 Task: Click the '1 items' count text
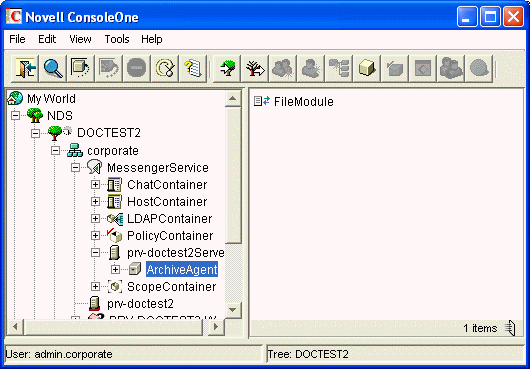click(x=480, y=328)
